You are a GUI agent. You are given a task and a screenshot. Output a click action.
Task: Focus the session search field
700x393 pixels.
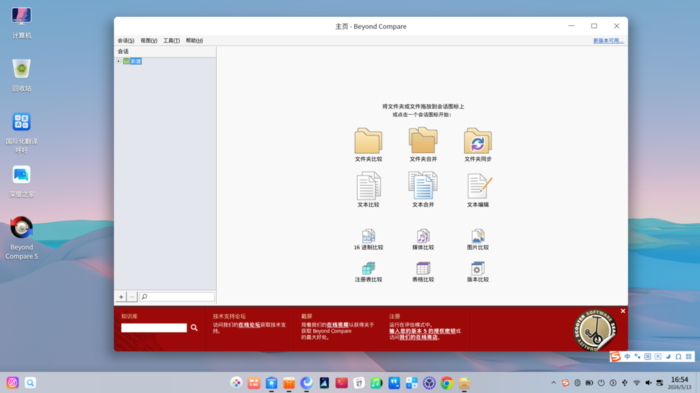tap(177, 297)
